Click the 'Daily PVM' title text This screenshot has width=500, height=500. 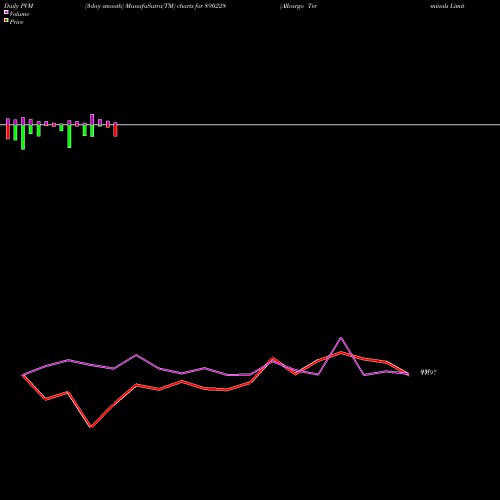click(x=19, y=6)
